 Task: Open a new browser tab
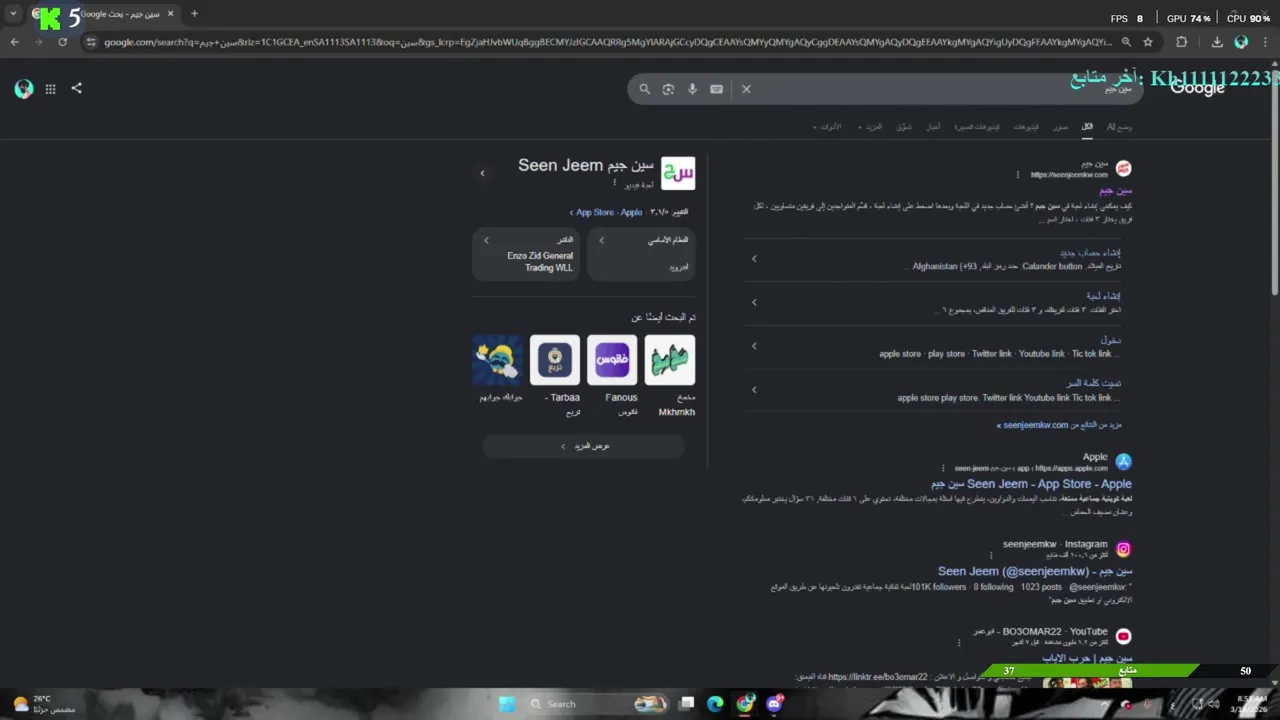pyautogui.click(x=194, y=14)
